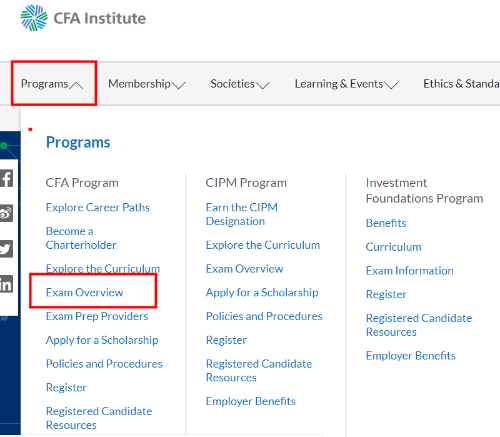Share via the LinkedIn icon
Image resolution: width=500 pixels, height=437 pixels.
[x=6, y=284]
